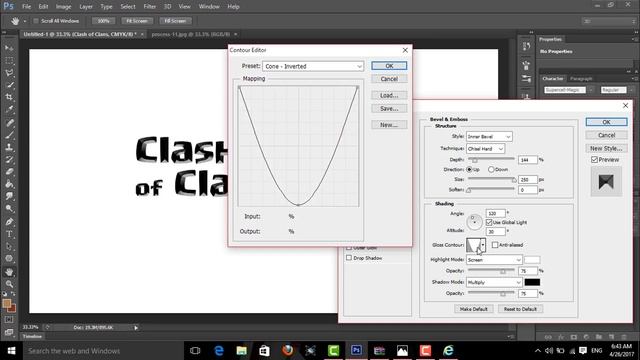The width and height of the screenshot is (640, 360).
Task: Open the bevel Style dropdown
Action: click(489, 136)
